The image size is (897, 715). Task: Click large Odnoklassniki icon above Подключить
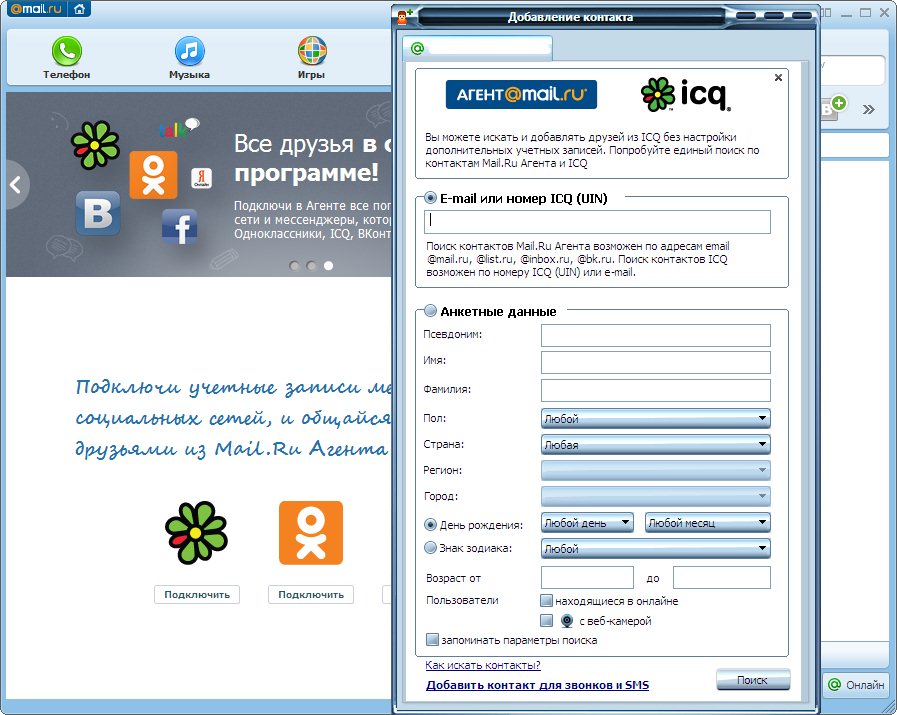(311, 533)
